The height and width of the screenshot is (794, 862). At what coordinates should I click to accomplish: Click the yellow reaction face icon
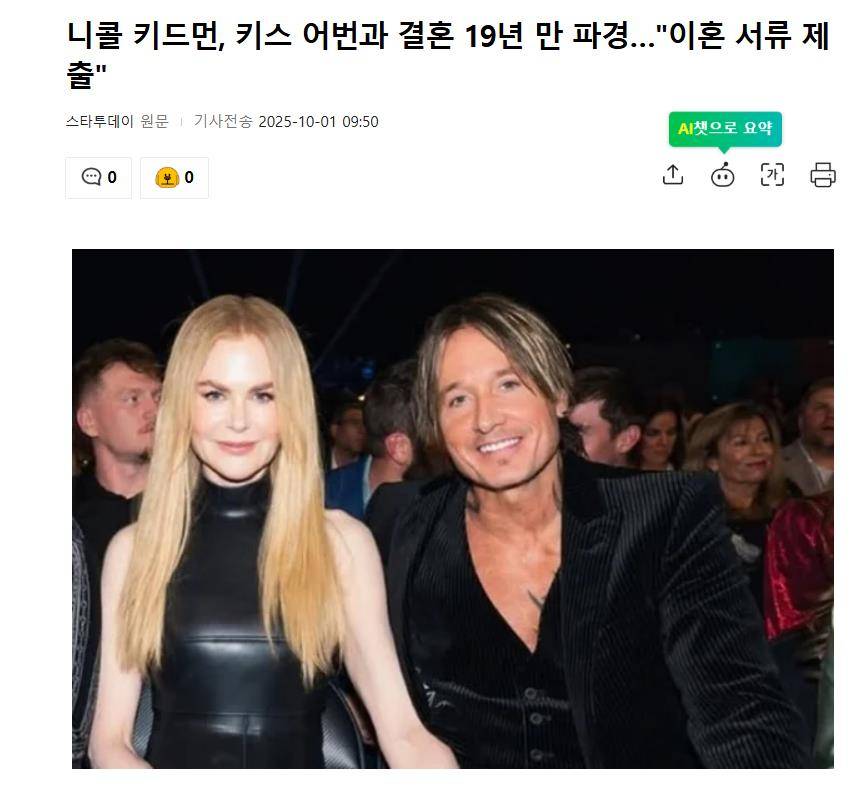coord(167,178)
